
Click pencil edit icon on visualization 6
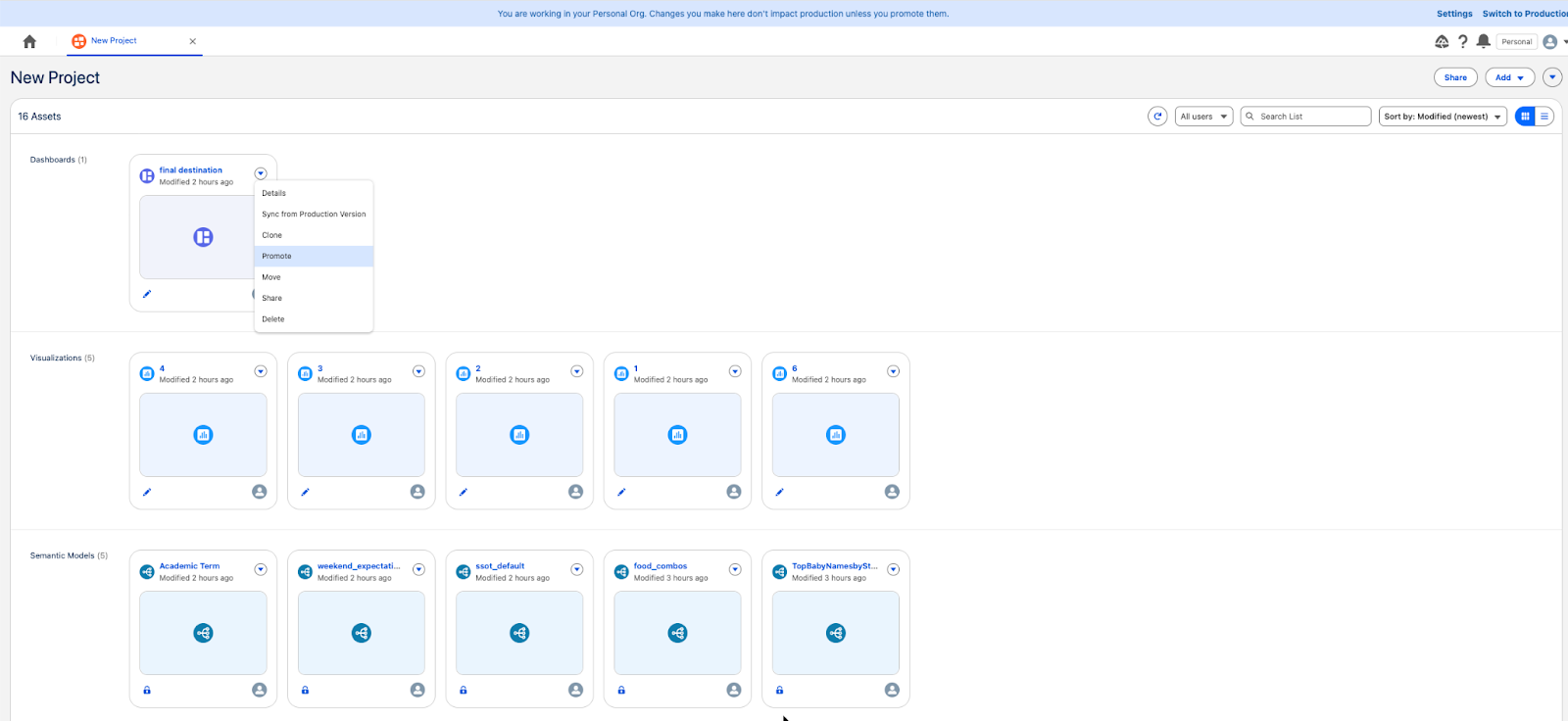click(779, 493)
